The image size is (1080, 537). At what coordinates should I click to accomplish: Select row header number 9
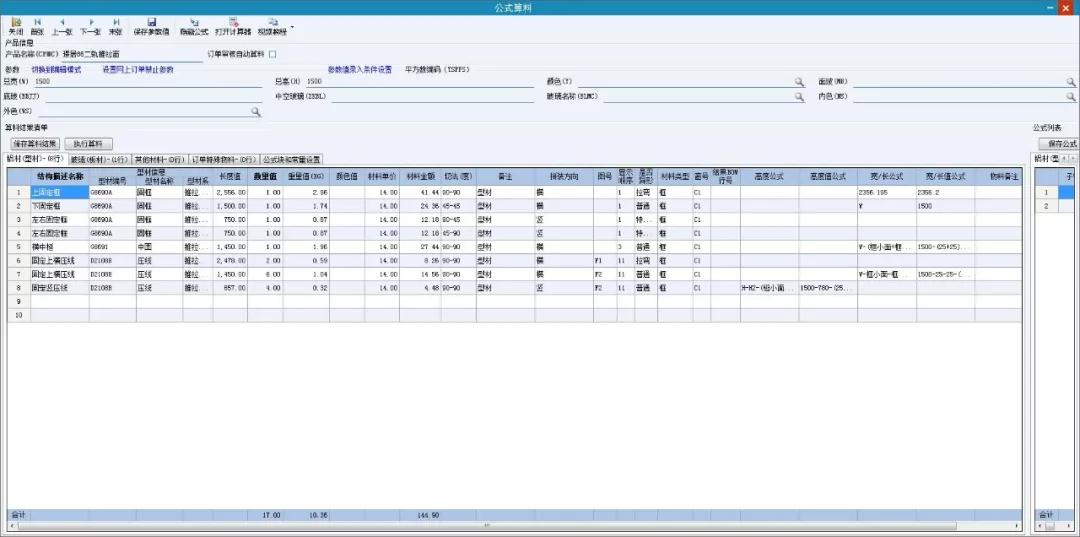point(19,301)
